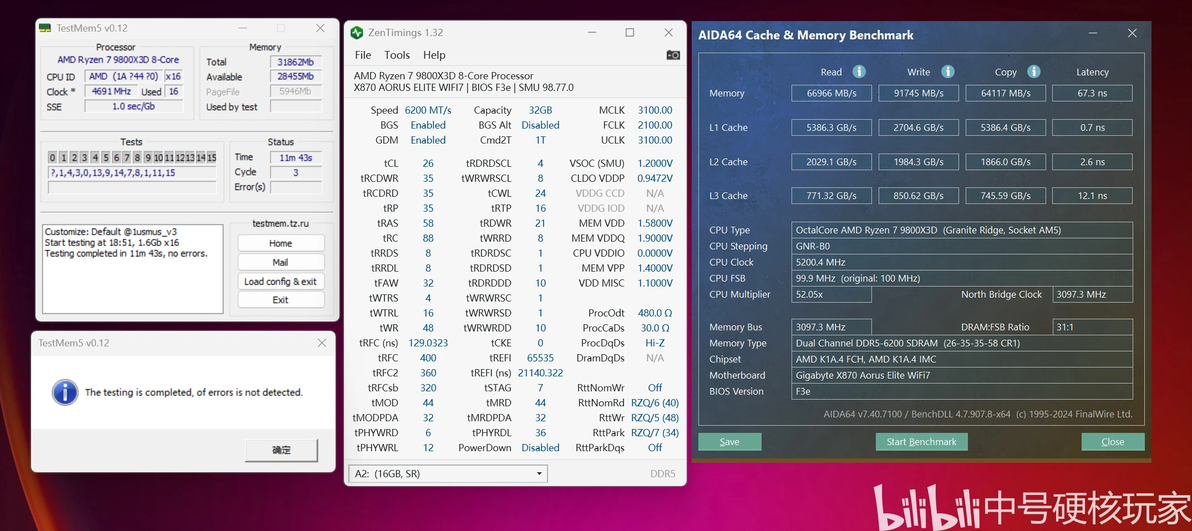Click Load config & exit button

[x=281, y=281]
